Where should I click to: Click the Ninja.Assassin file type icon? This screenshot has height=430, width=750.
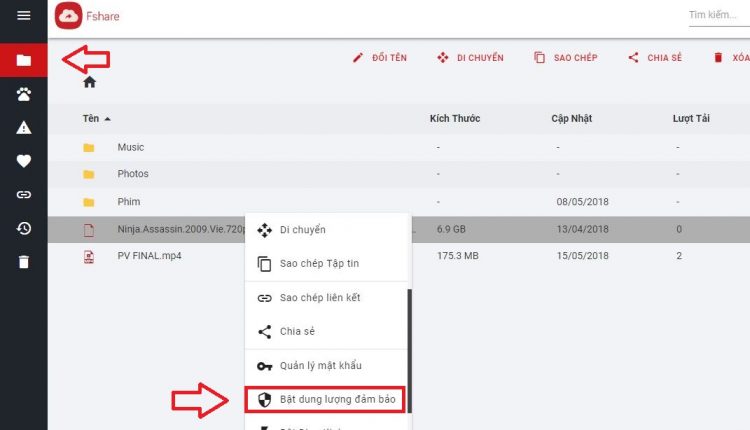tap(88, 230)
